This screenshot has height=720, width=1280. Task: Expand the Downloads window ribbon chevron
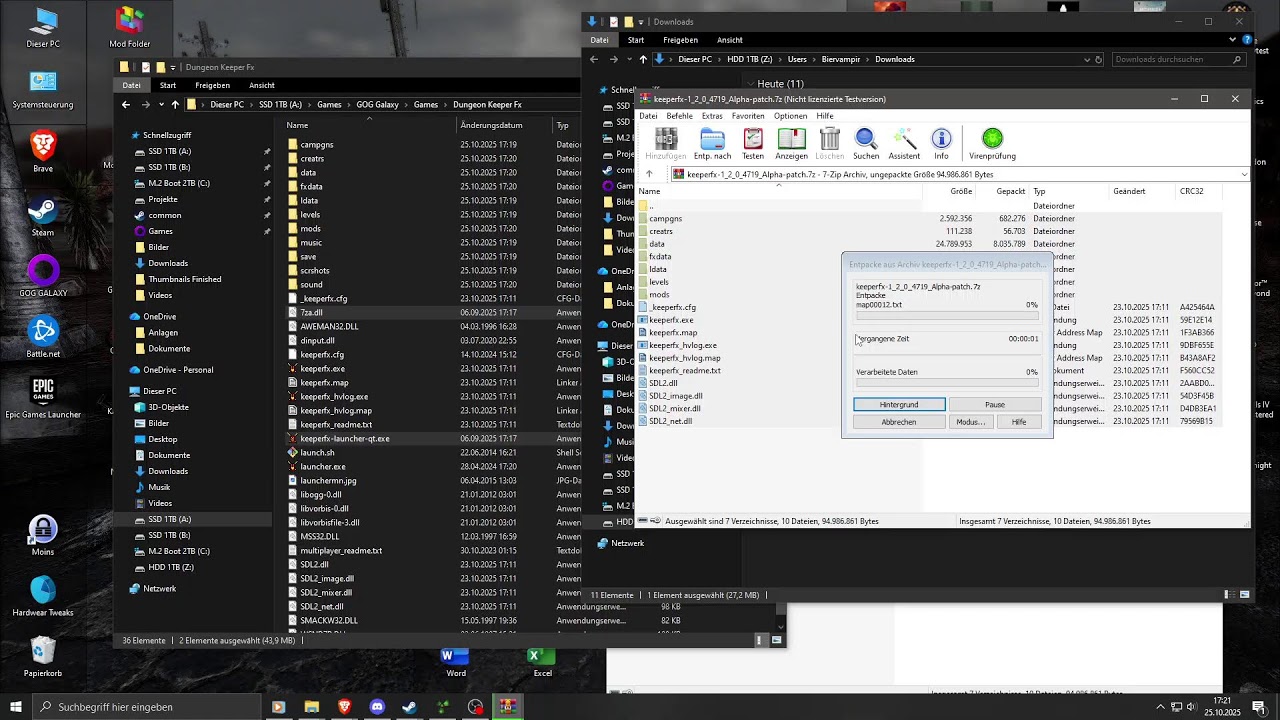click(x=1232, y=40)
